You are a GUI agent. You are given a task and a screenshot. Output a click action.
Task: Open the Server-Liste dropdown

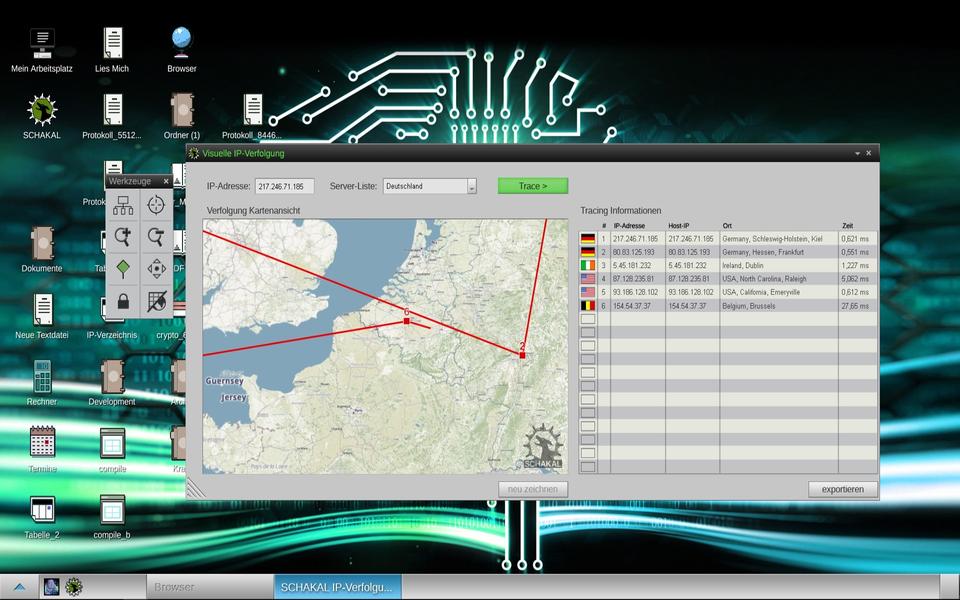[472, 186]
